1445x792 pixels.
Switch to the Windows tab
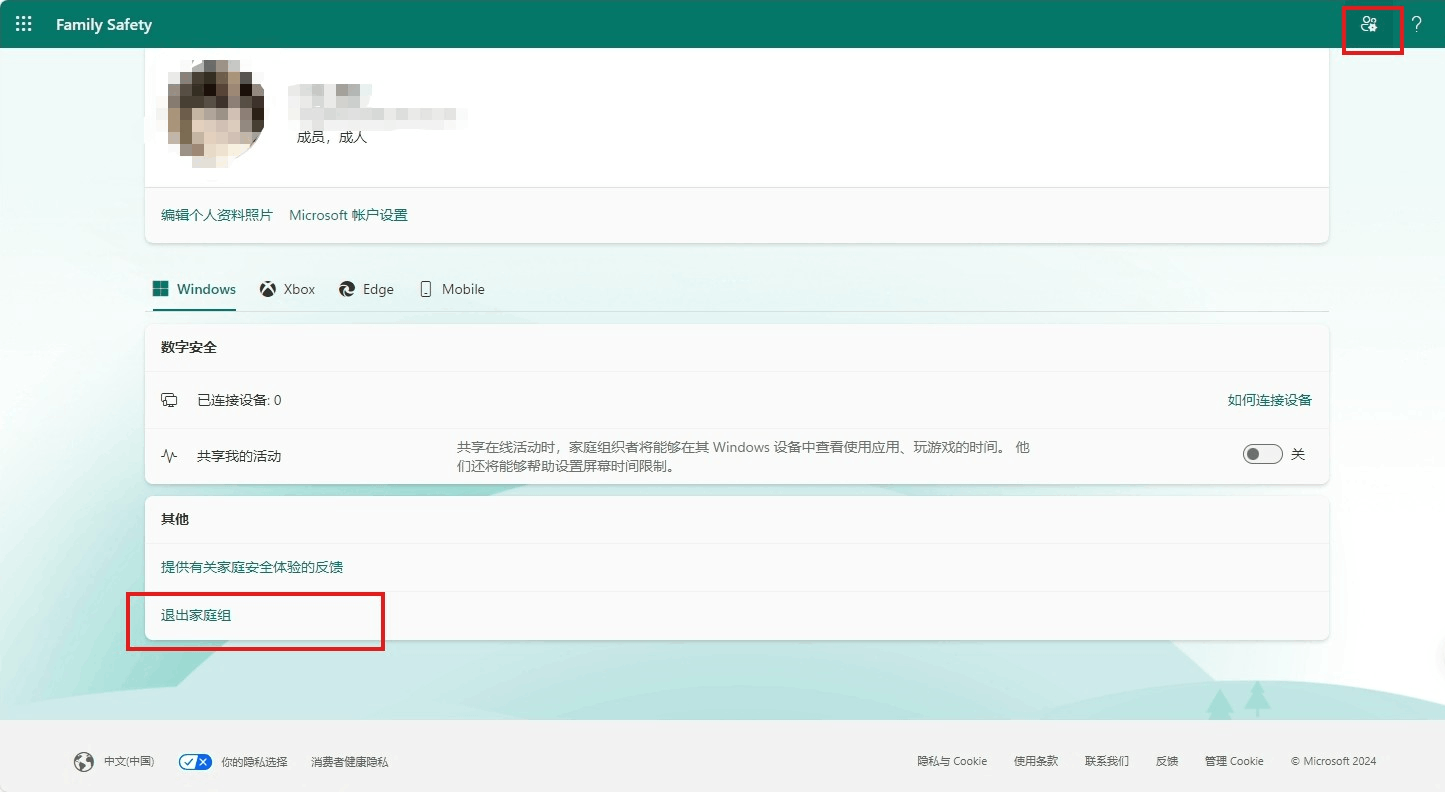click(x=194, y=289)
